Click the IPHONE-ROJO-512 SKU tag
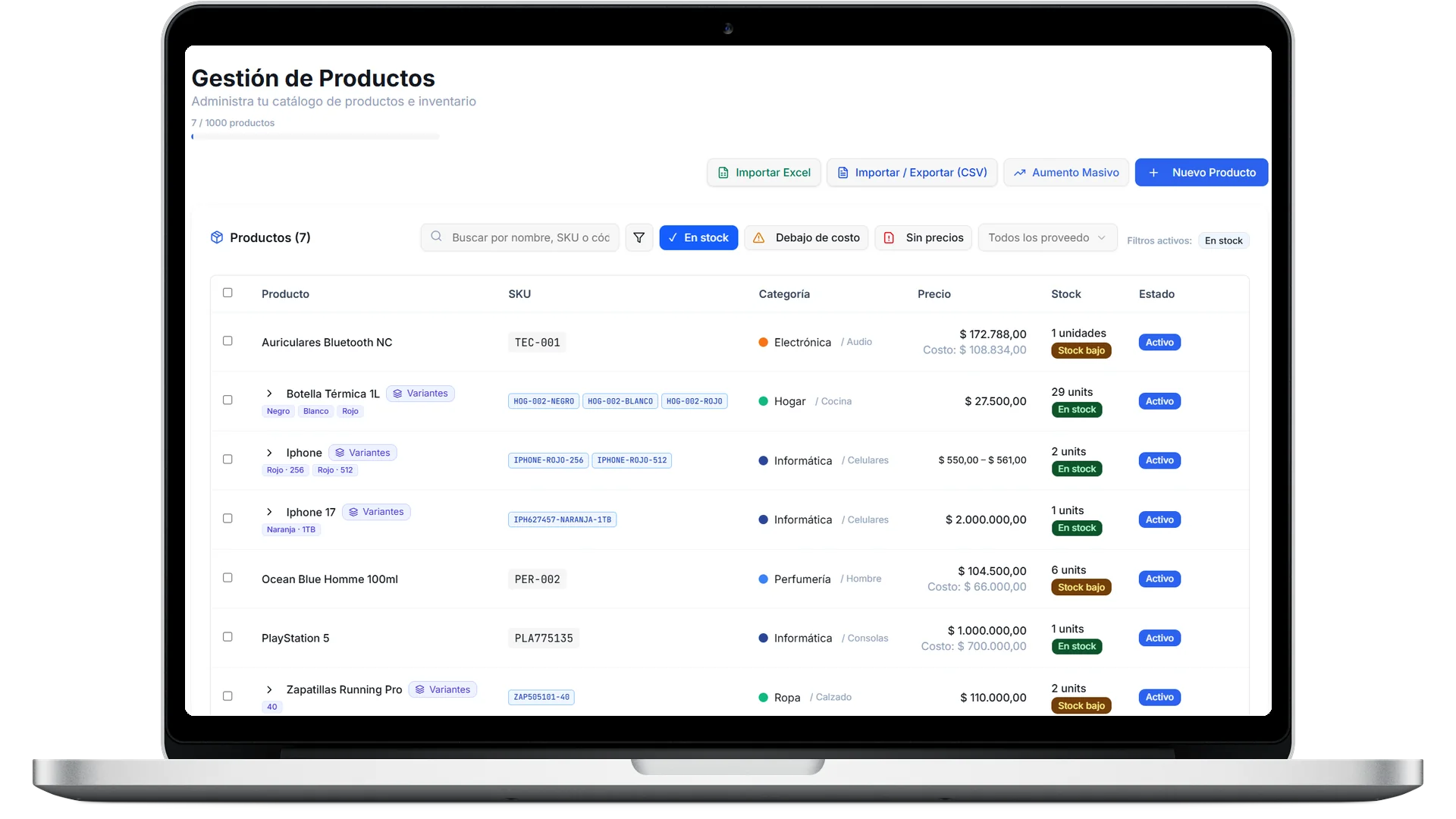 (632, 460)
